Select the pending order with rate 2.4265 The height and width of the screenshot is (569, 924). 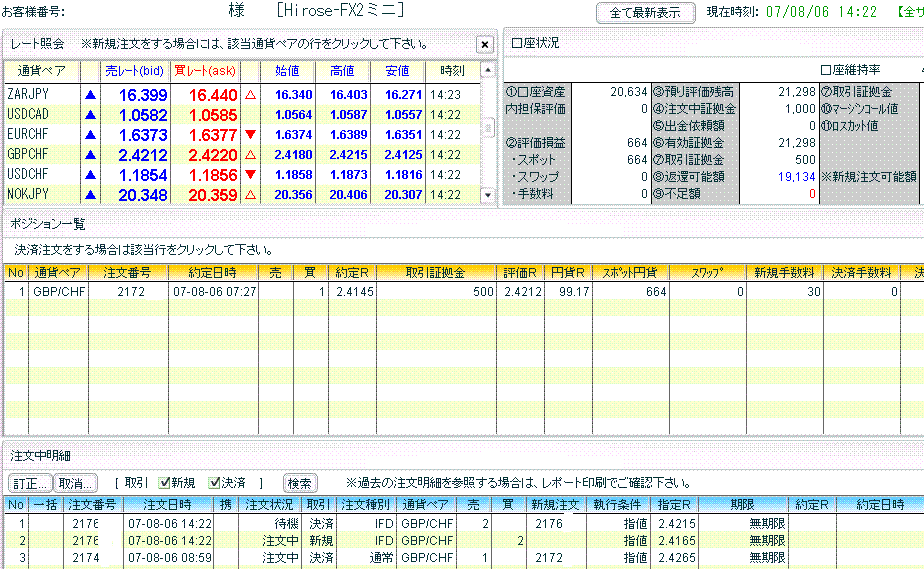464,558
